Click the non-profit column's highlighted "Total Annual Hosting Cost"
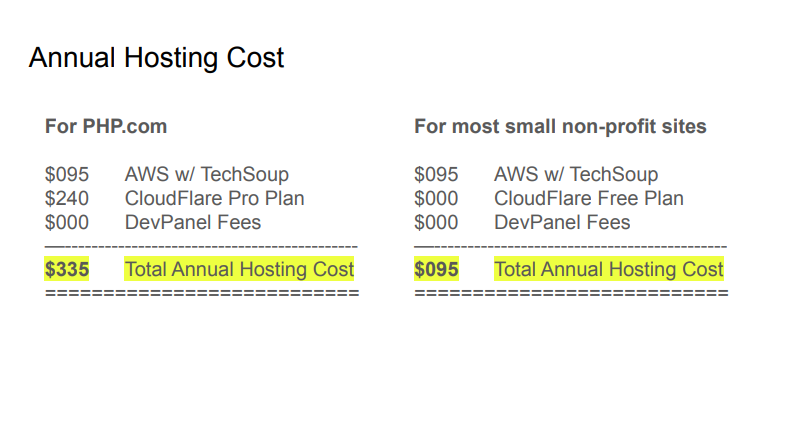 608,269
